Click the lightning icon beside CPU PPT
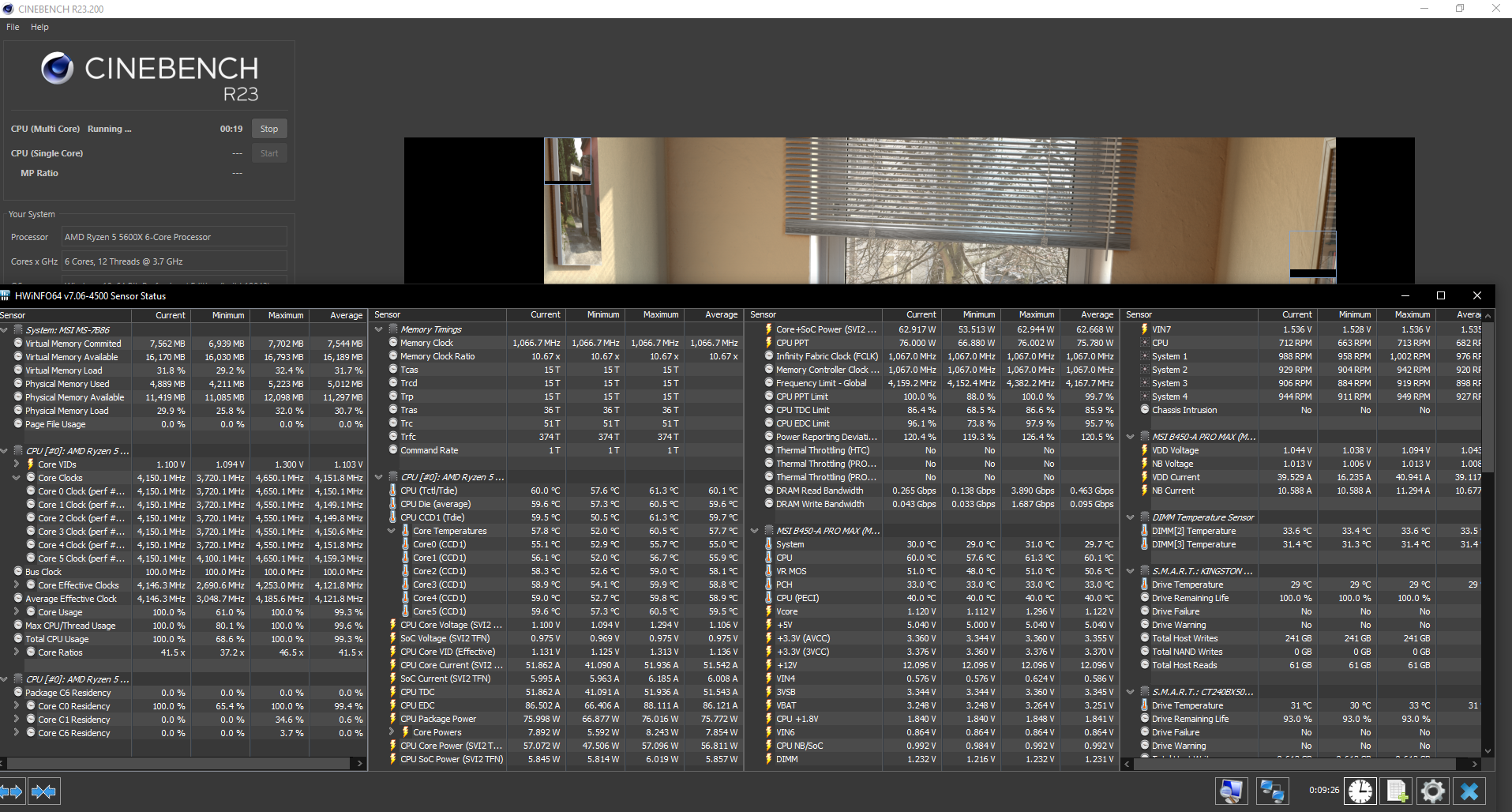Screen dimensions: 1512x812 pos(768,343)
